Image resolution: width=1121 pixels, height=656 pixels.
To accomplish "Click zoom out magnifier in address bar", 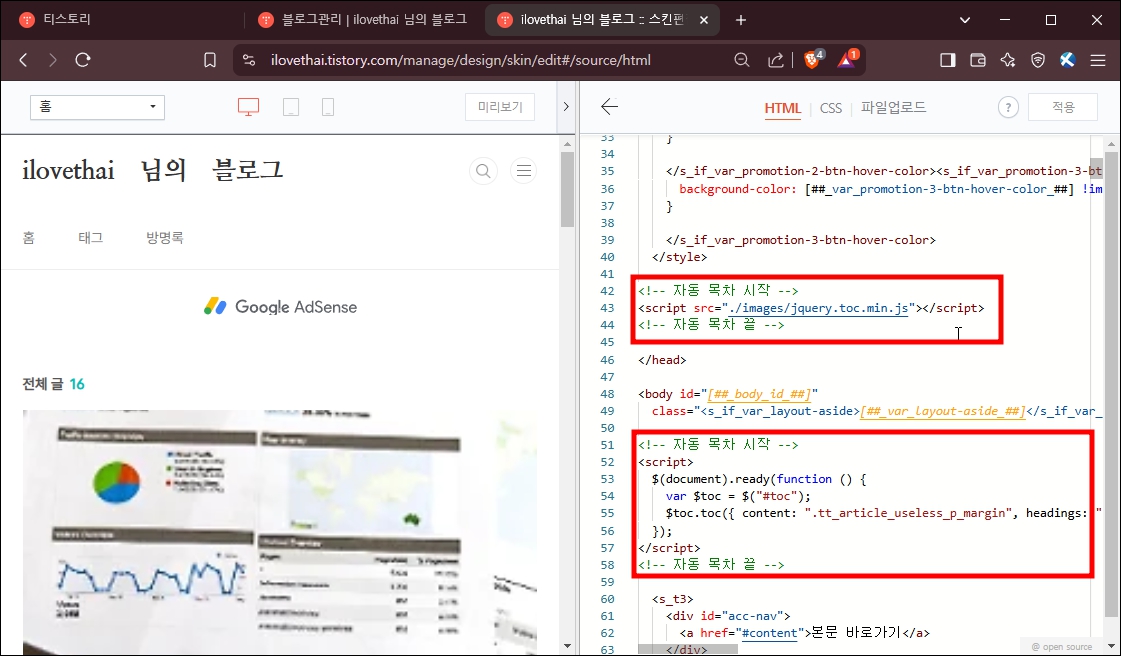I will 742,60.
